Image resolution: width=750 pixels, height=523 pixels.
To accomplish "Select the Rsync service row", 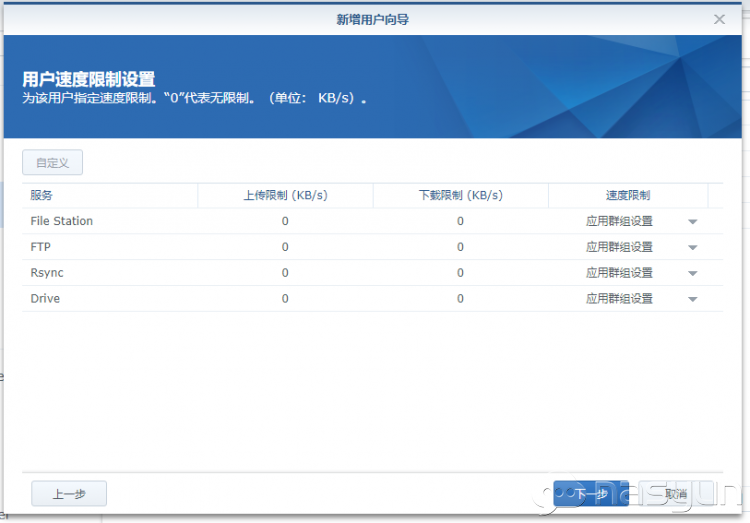I will pos(372,273).
